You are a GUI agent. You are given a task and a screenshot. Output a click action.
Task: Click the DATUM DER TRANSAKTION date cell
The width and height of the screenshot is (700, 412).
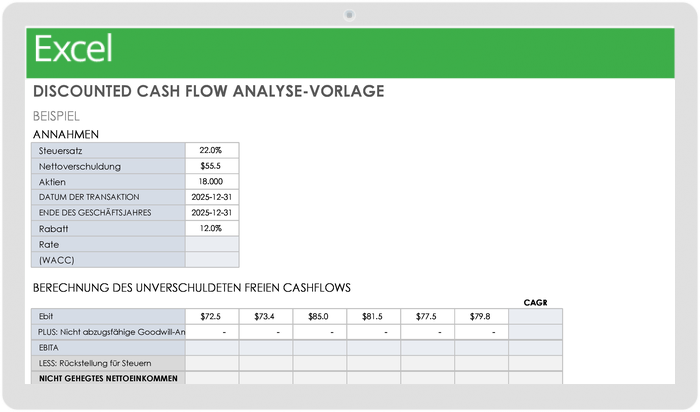[212, 197]
